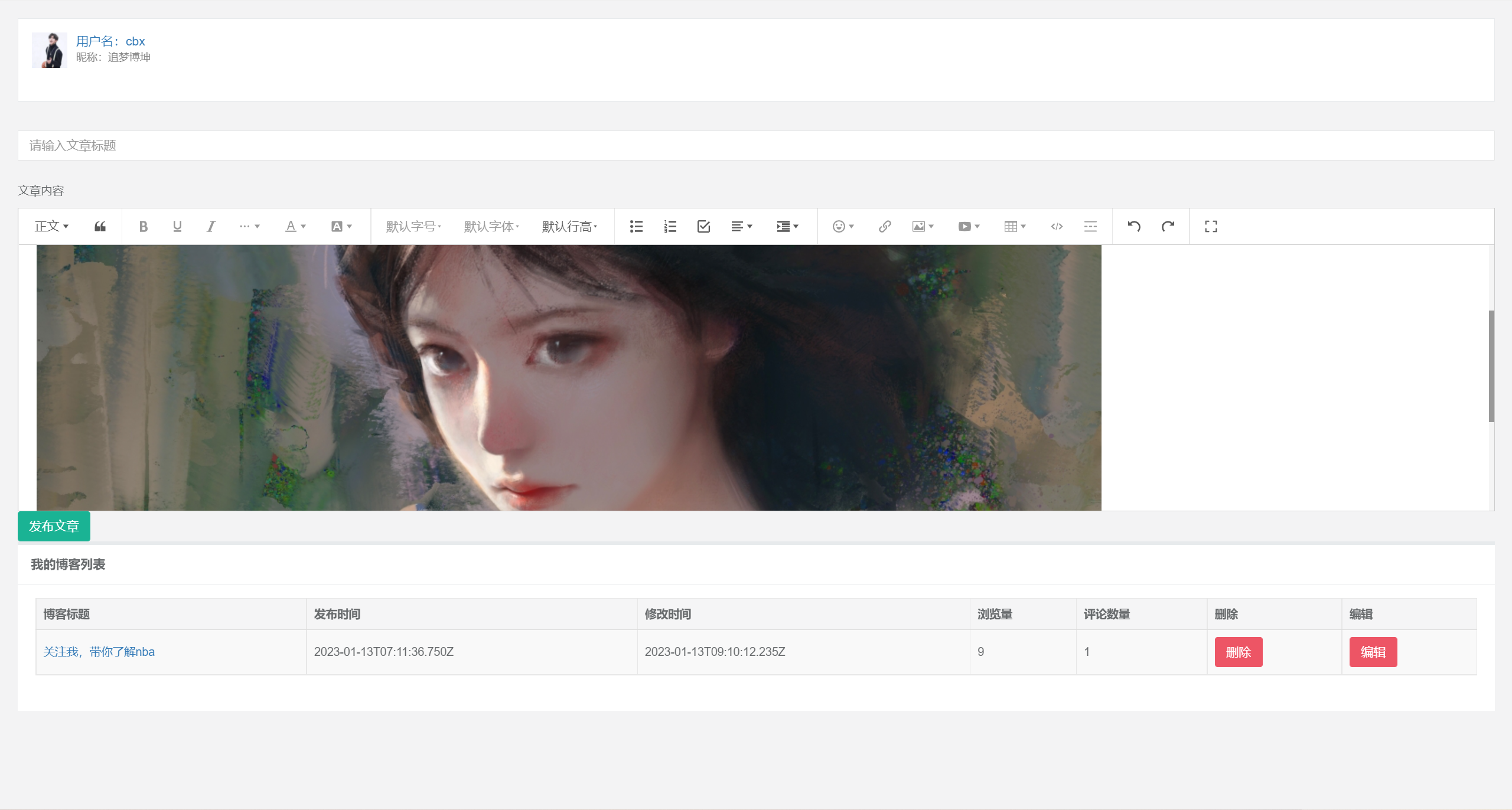The width and height of the screenshot is (1512, 810).
Task: Insert a blockquote with the quote icon
Action: [x=100, y=227]
